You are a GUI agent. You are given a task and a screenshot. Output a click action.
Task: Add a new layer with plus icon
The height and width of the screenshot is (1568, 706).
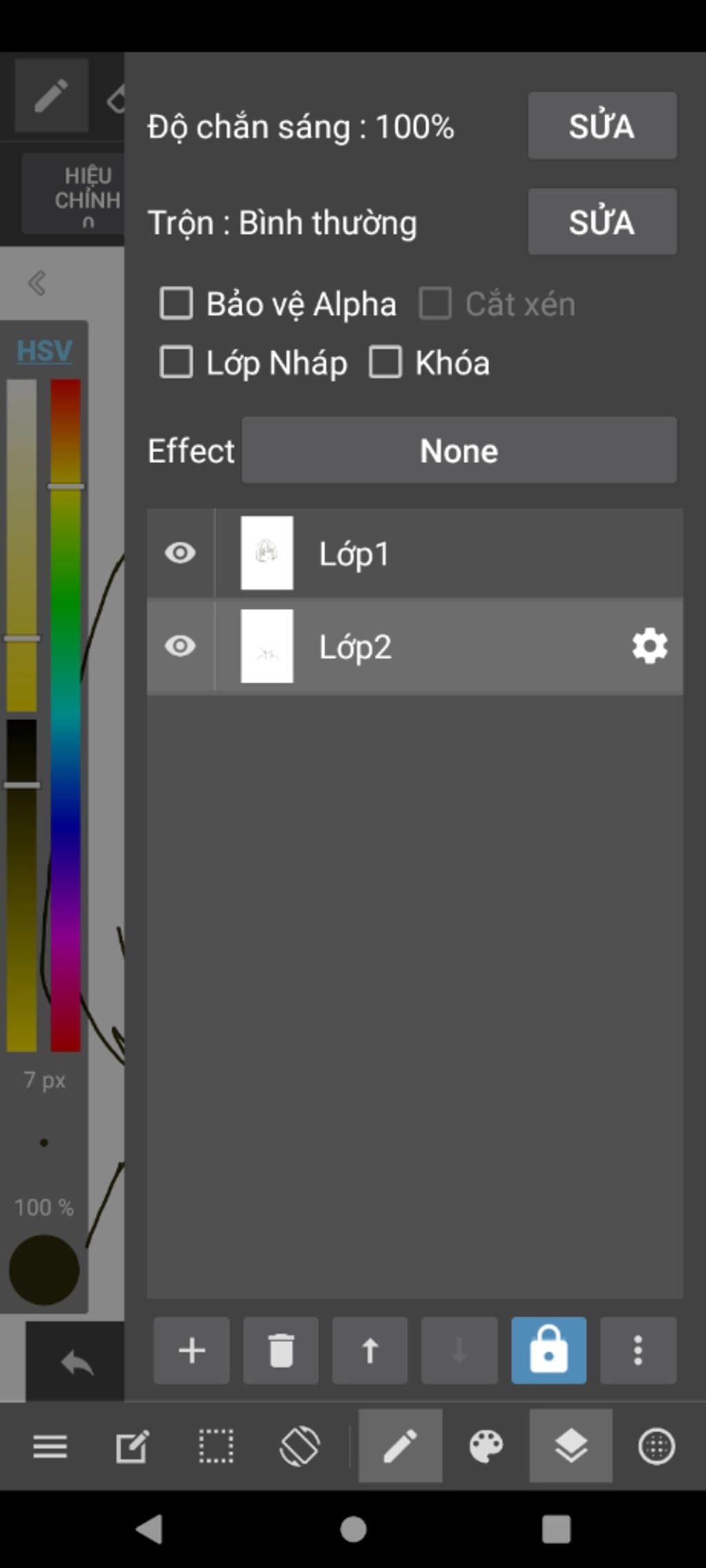[192, 1350]
